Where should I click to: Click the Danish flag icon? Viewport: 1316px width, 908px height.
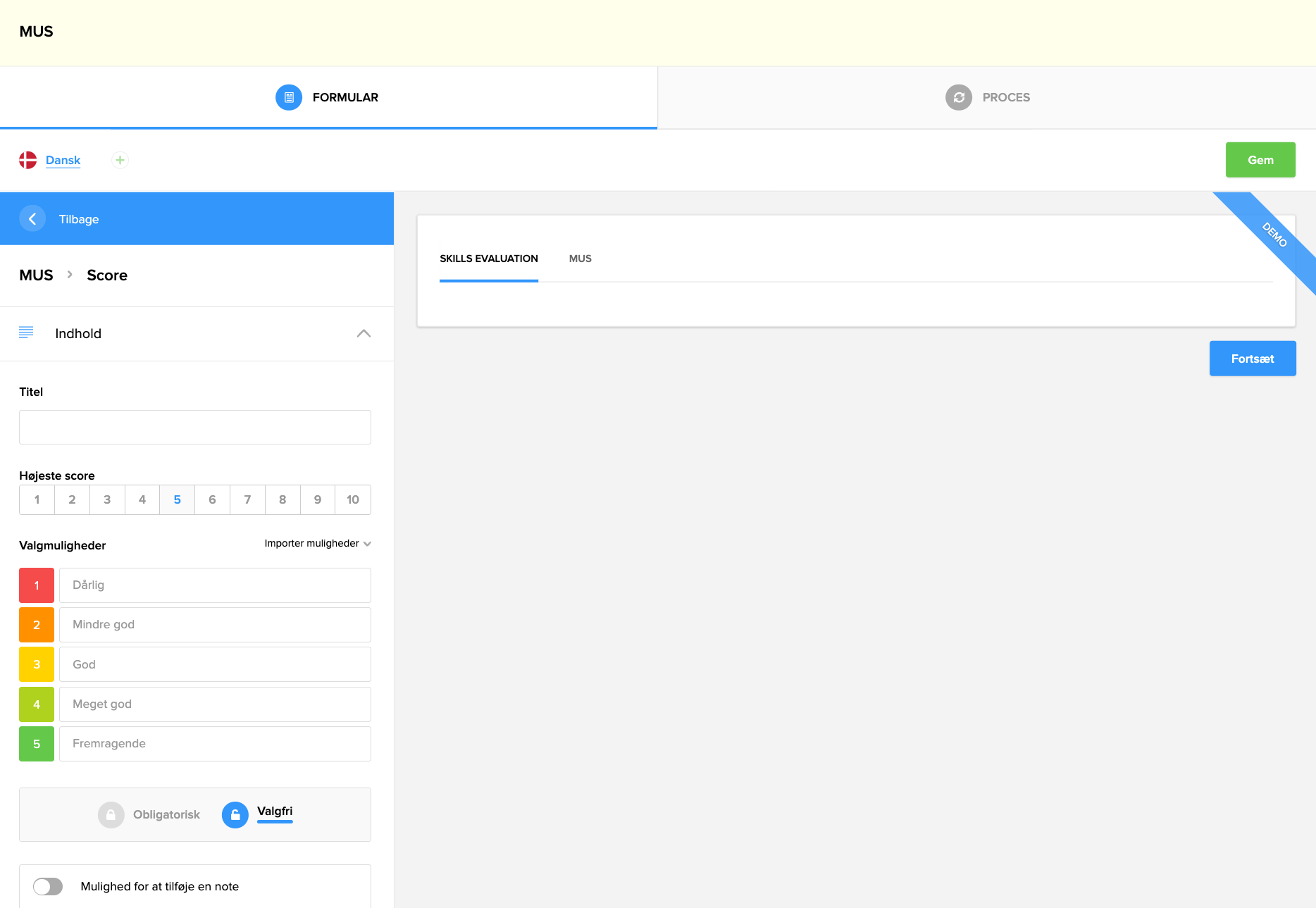click(x=28, y=160)
